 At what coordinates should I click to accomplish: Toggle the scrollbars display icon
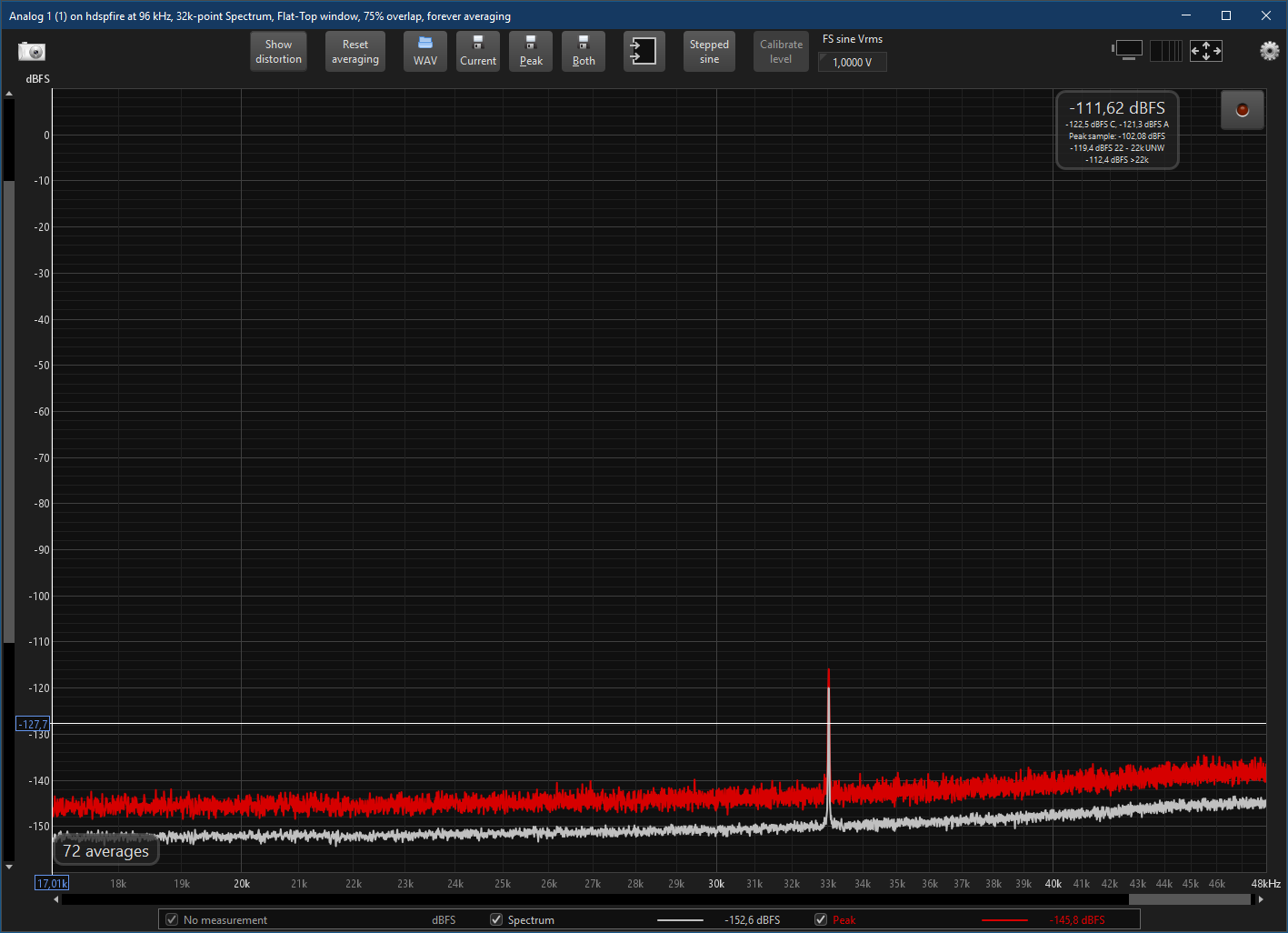(1127, 50)
